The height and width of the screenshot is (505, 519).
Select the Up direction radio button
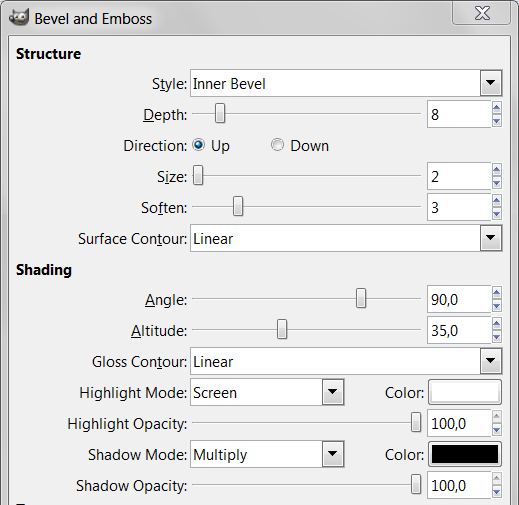click(x=199, y=145)
